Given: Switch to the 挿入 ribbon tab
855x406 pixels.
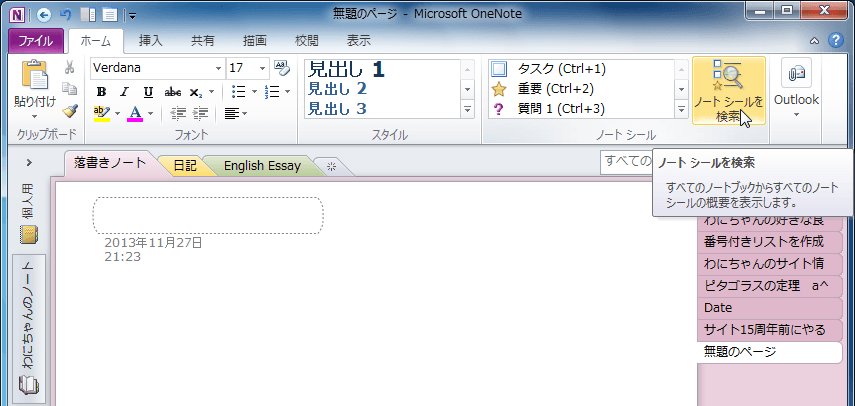Looking at the screenshot, I should pyautogui.click(x=150, y=41).
